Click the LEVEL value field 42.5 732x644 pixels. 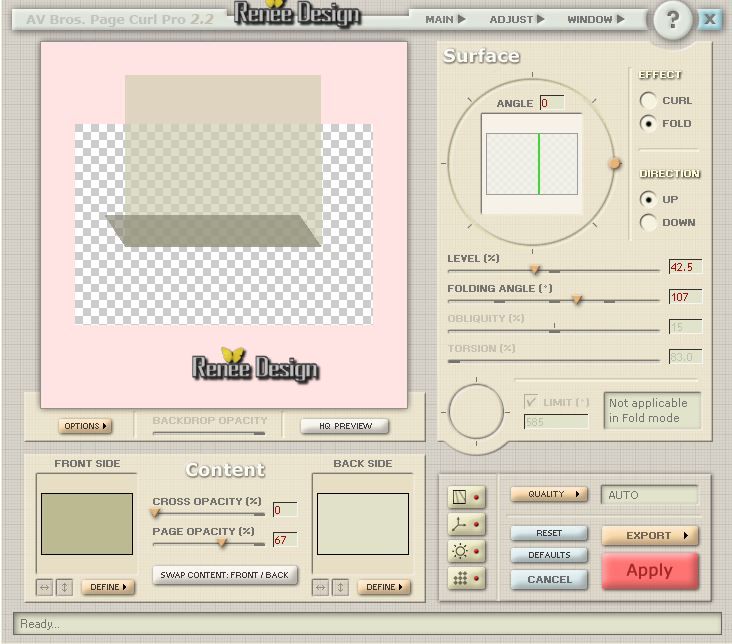pos(685,267)
